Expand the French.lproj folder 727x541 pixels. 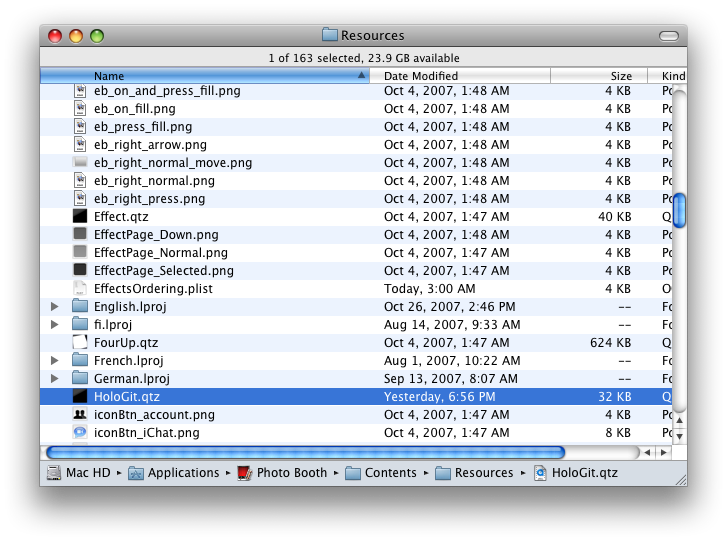pyautogui.click(x=54, y=360)
